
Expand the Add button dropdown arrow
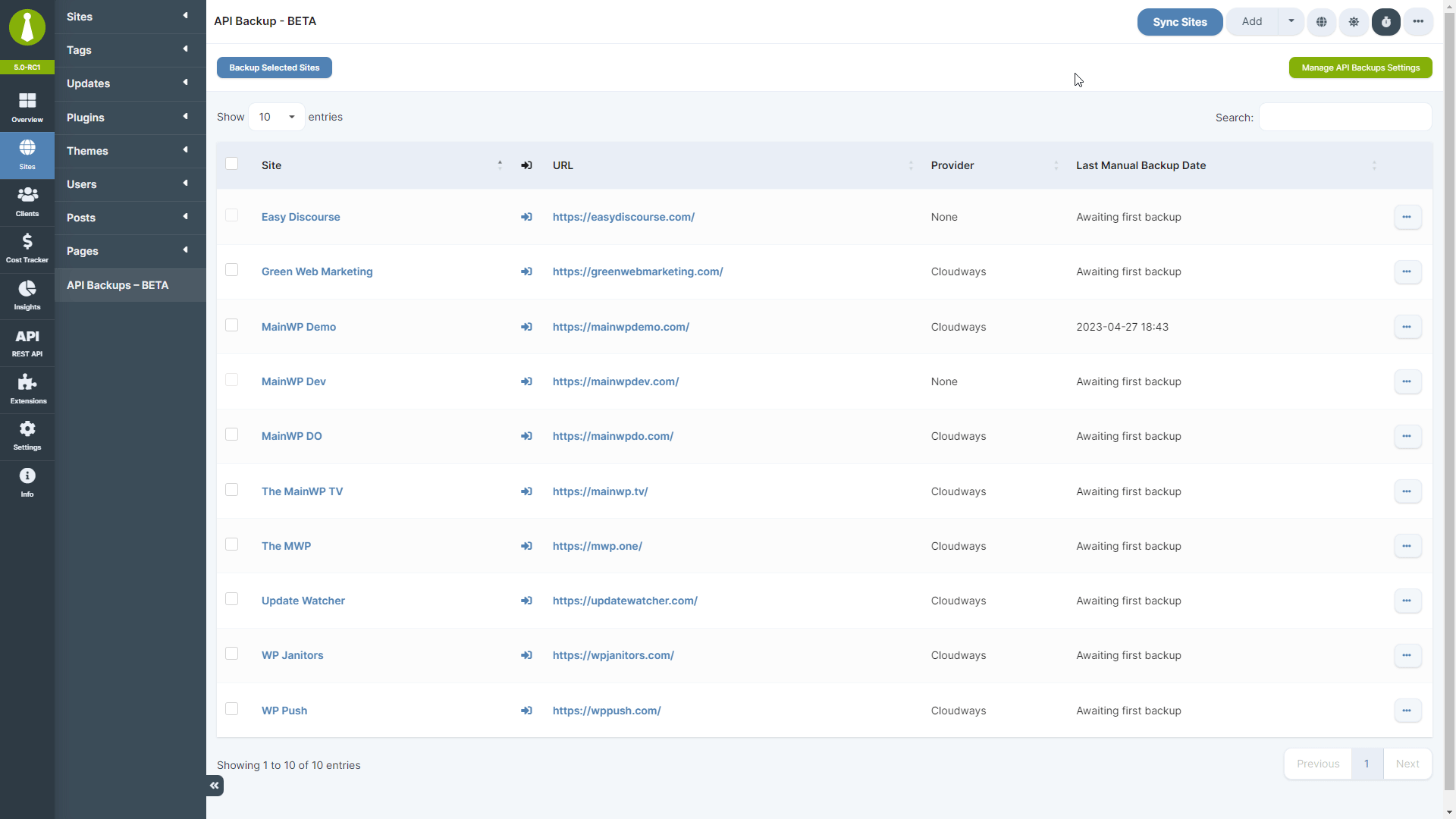[1291, 21]
